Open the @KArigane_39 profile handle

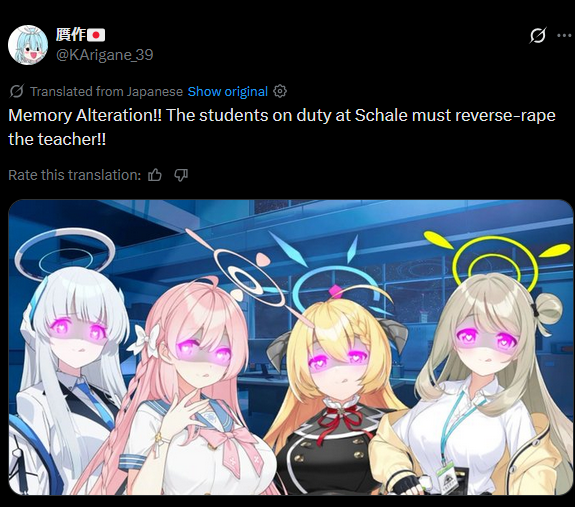tap(105, 55)
